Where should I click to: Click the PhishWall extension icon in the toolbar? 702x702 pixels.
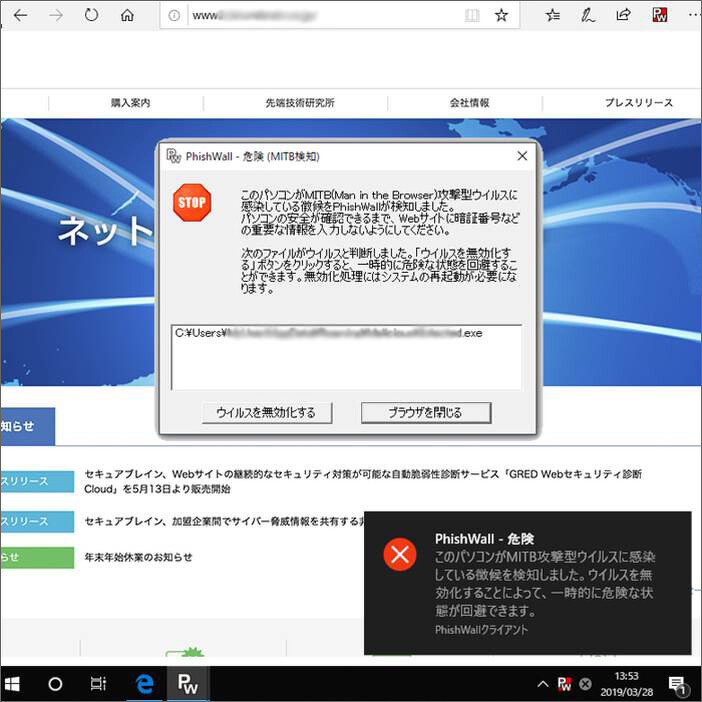pos(659,16)
